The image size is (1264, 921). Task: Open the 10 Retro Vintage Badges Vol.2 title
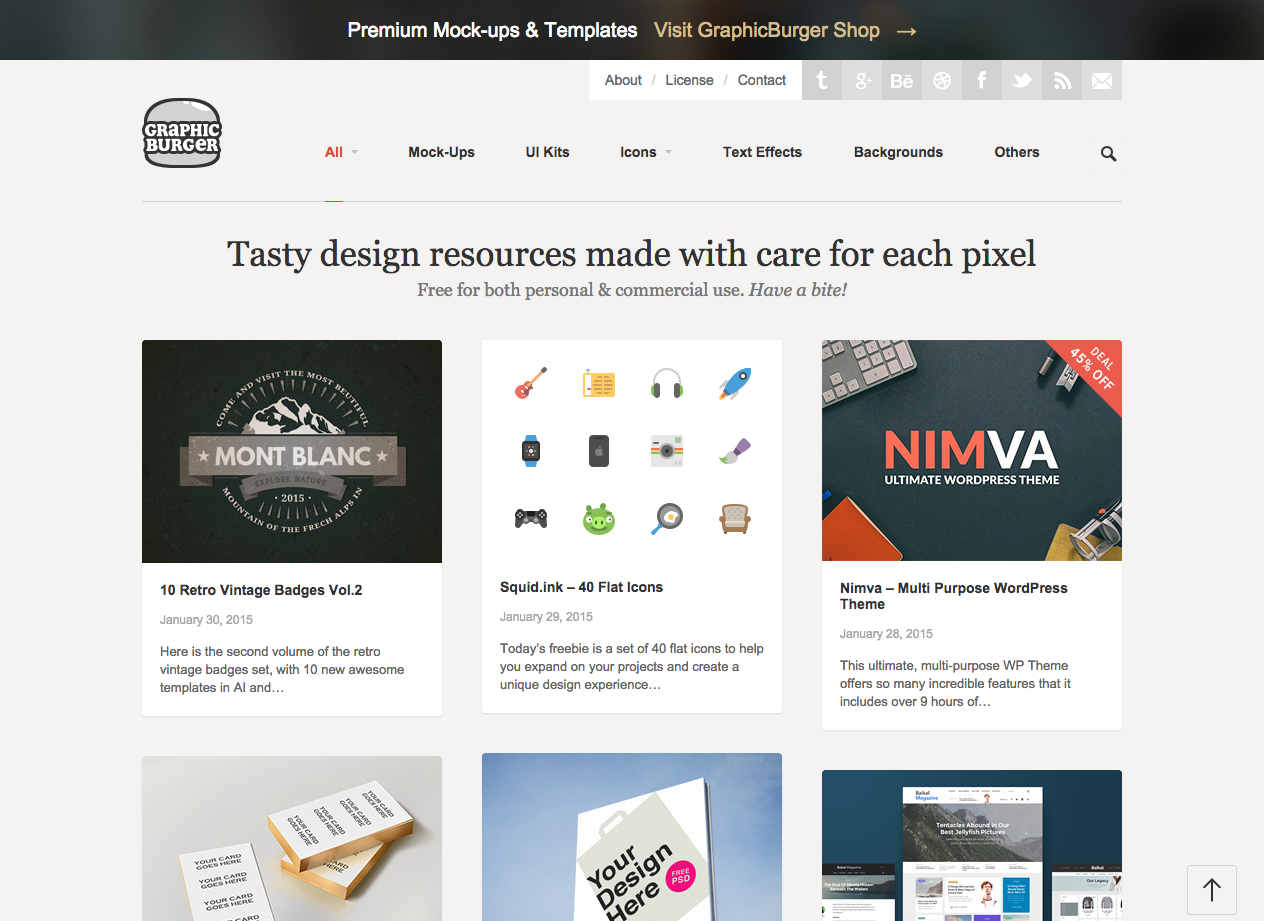click(x=261, y=590)
